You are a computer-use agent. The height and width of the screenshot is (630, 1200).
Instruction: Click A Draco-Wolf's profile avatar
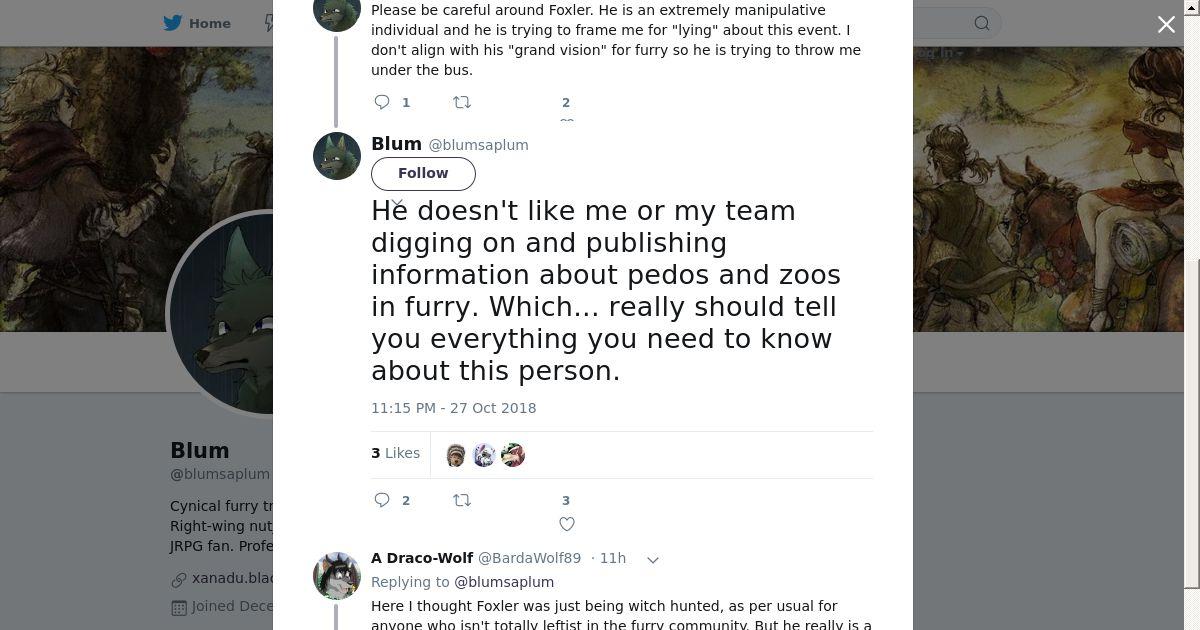[337, 575]
